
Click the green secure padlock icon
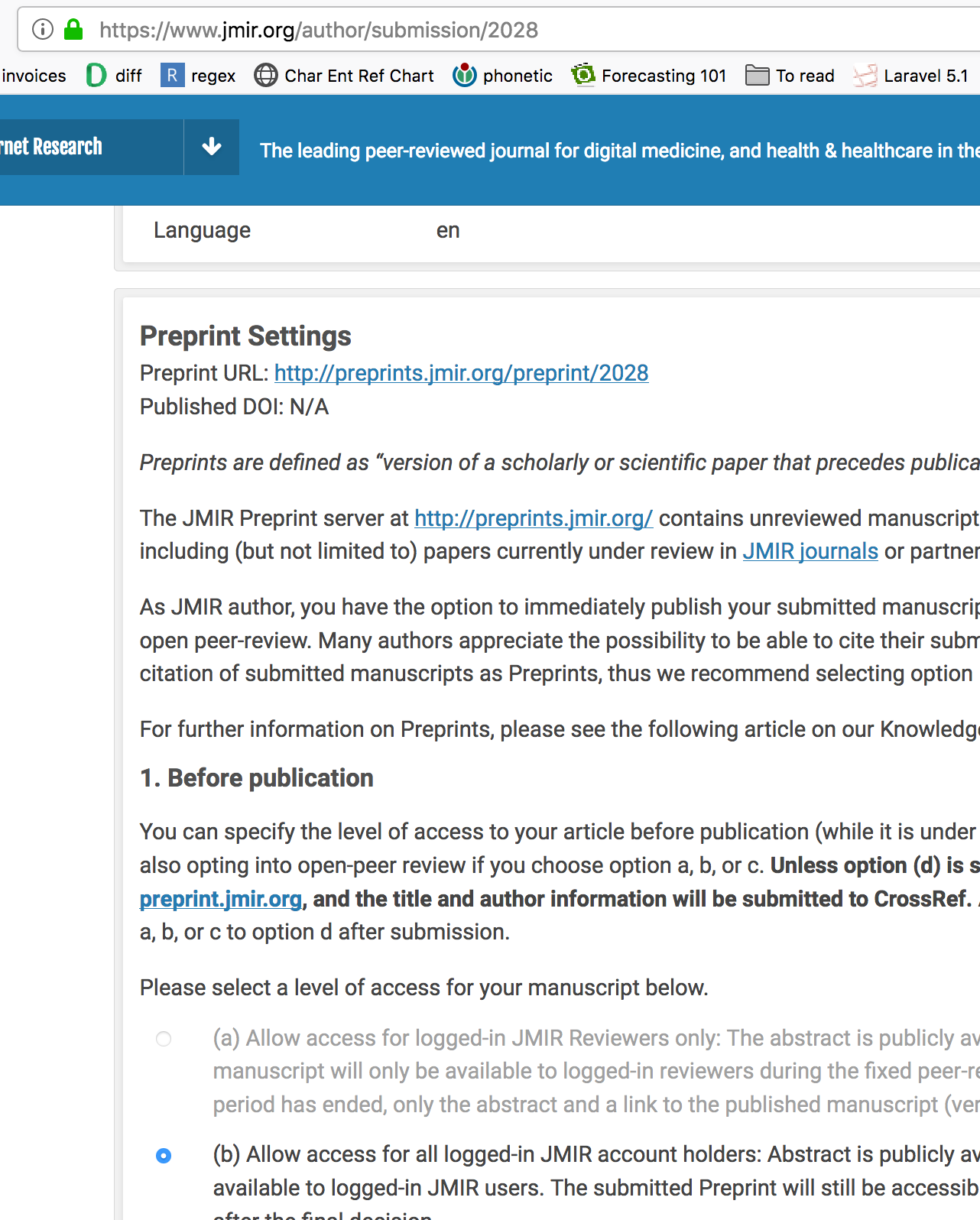(x=73, y=30)
